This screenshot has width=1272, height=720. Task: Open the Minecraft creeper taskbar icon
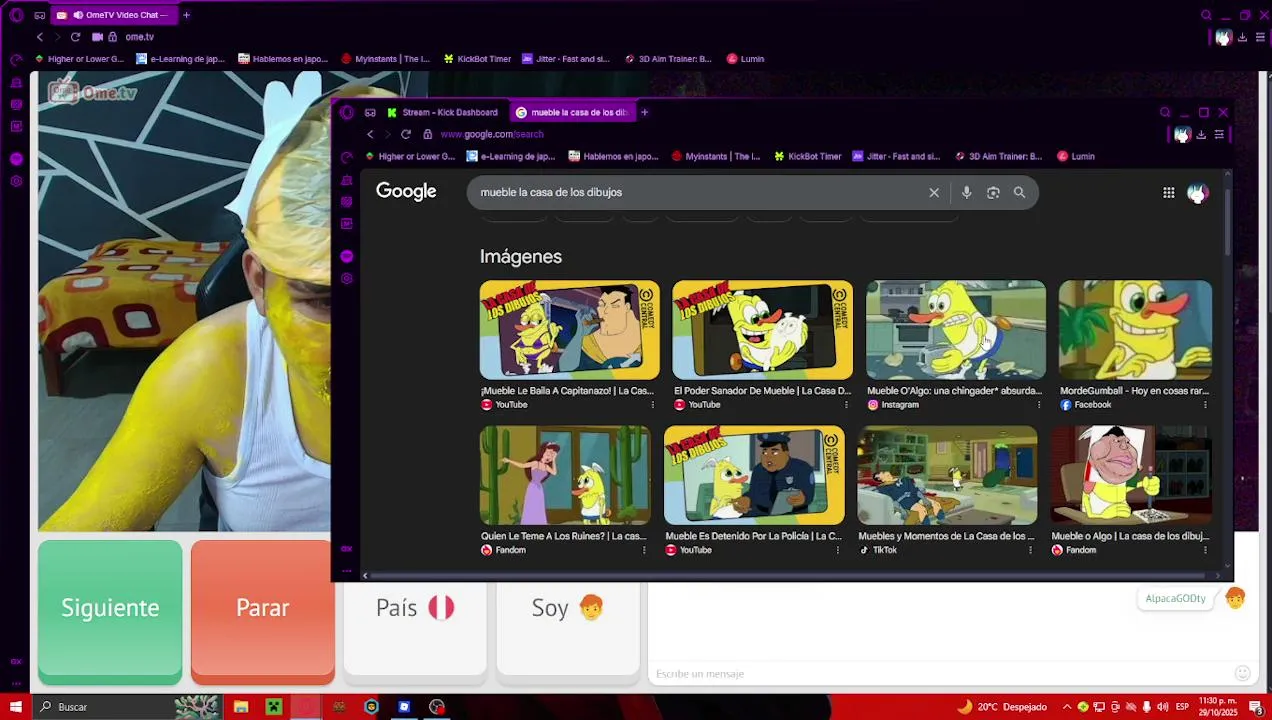tap(273, 707)
